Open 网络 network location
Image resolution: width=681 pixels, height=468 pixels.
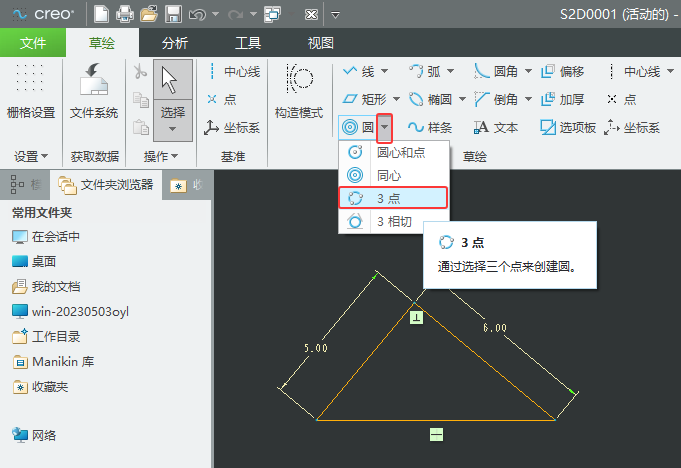34,435
